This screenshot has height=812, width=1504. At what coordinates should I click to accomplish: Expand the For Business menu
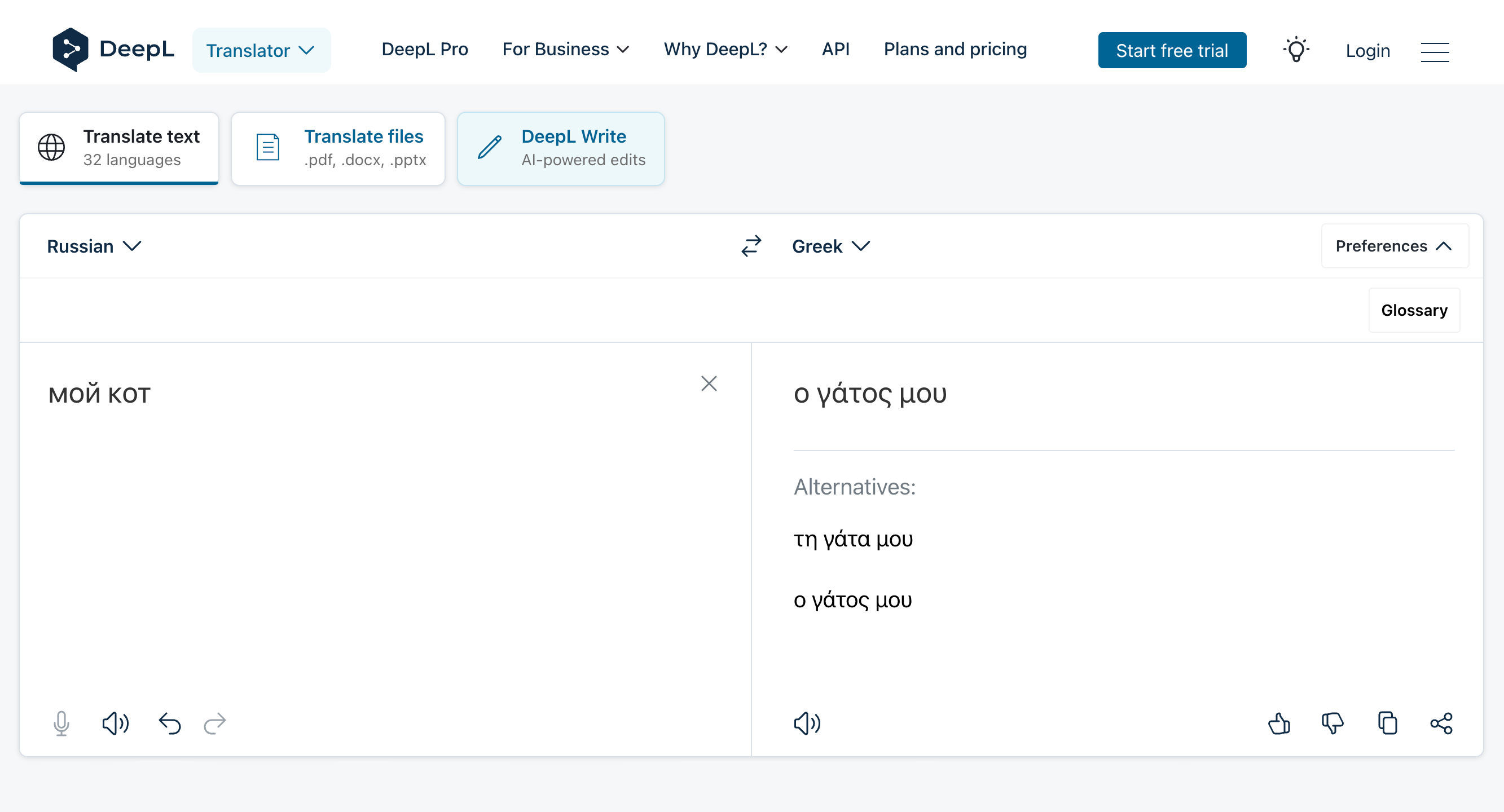pos(566,50)
